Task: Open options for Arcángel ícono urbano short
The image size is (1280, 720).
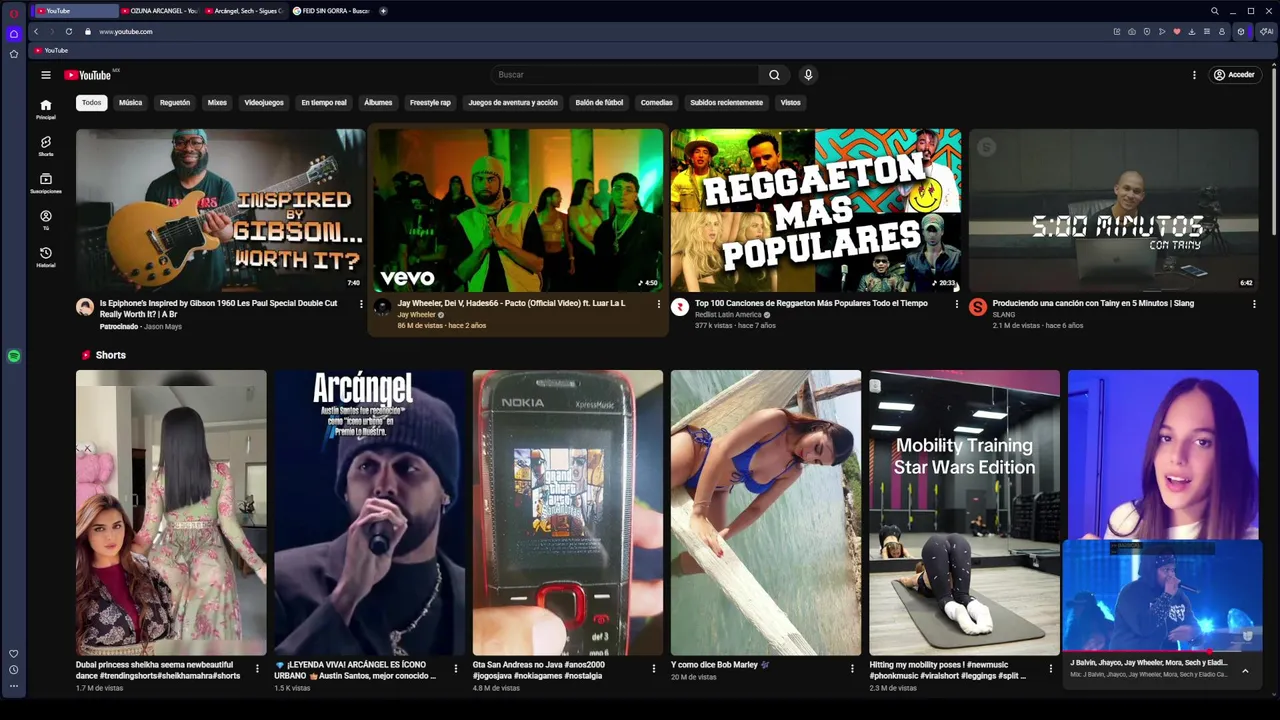Action: tap(456, 669)
